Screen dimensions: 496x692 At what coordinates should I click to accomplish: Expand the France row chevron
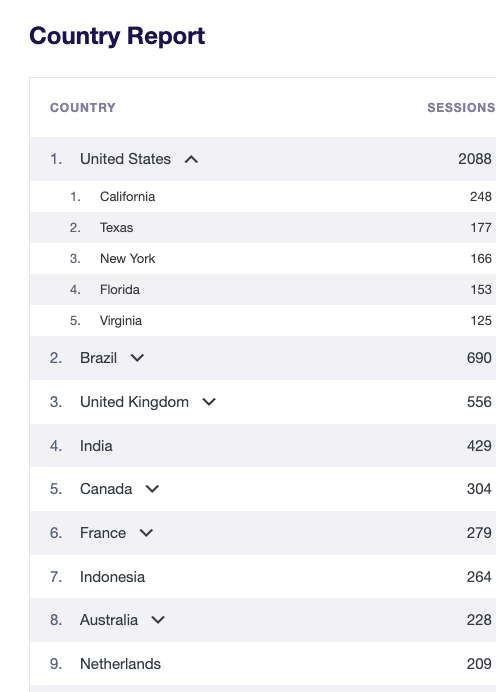click(146, 533)
